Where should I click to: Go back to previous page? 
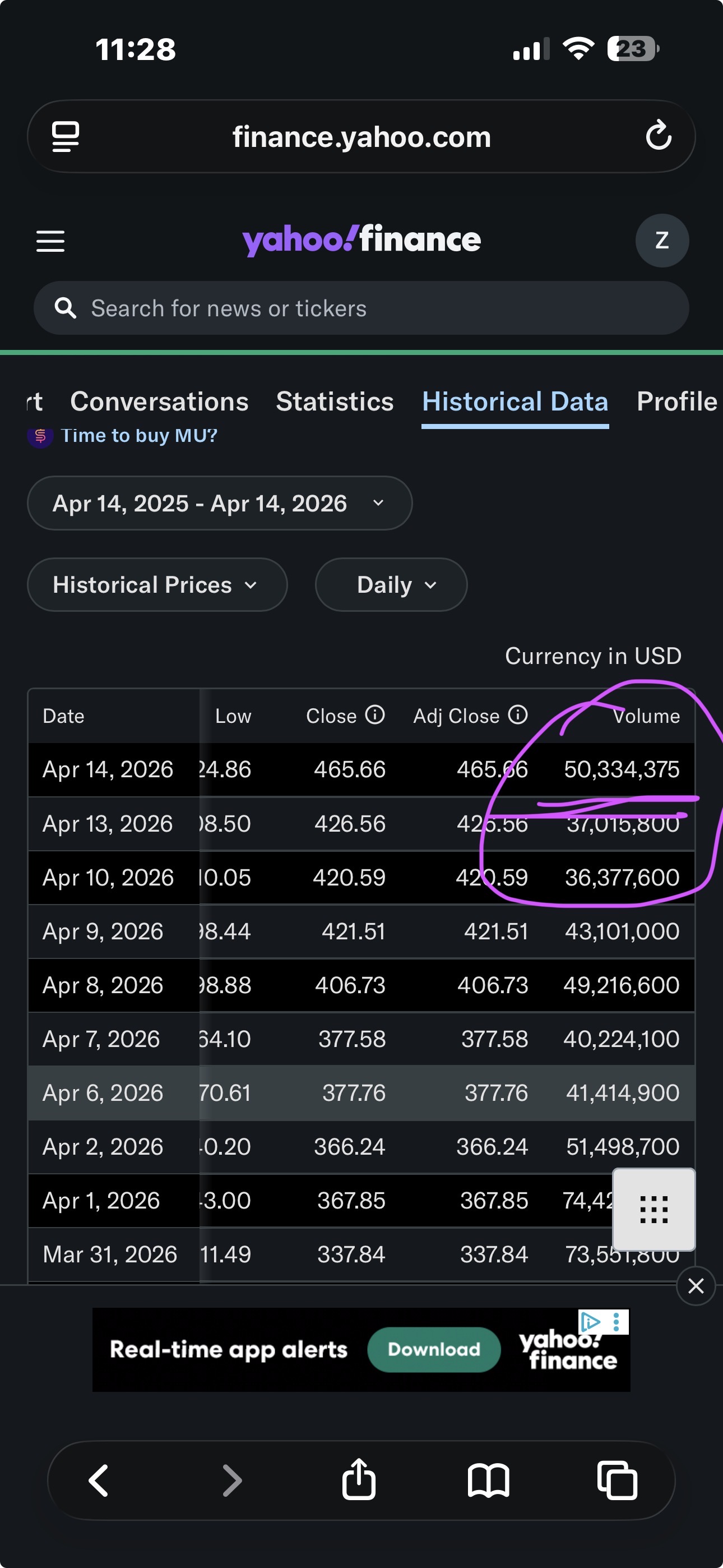point(99,1480)
